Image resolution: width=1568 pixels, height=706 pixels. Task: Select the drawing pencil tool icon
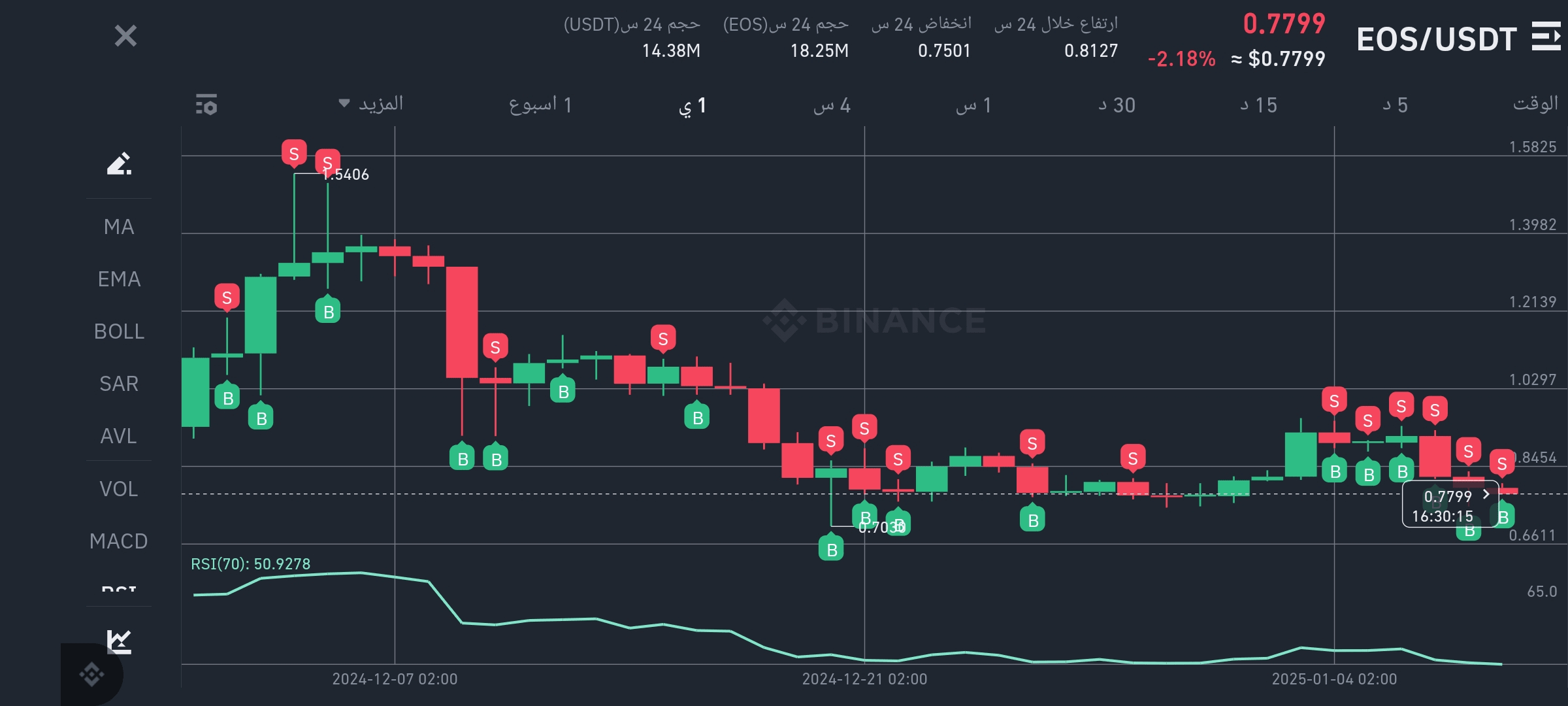(119, 163)
